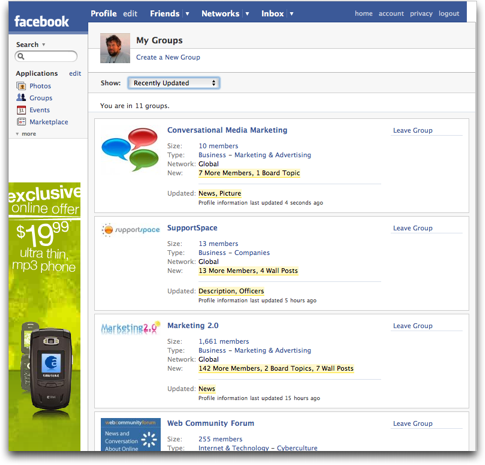Open the Marketing 2.0 group logo
Screen dimensions: 485x465
click(130, 328)
